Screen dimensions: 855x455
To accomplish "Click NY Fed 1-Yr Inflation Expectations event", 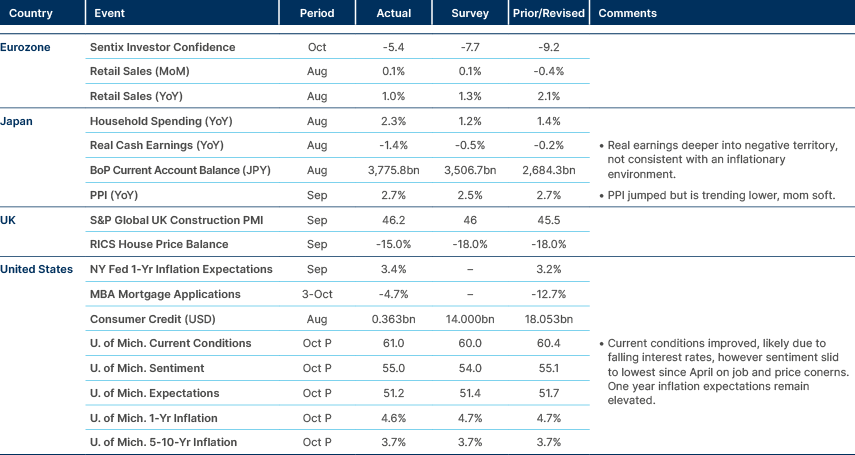I will click(x=180, y=269).
